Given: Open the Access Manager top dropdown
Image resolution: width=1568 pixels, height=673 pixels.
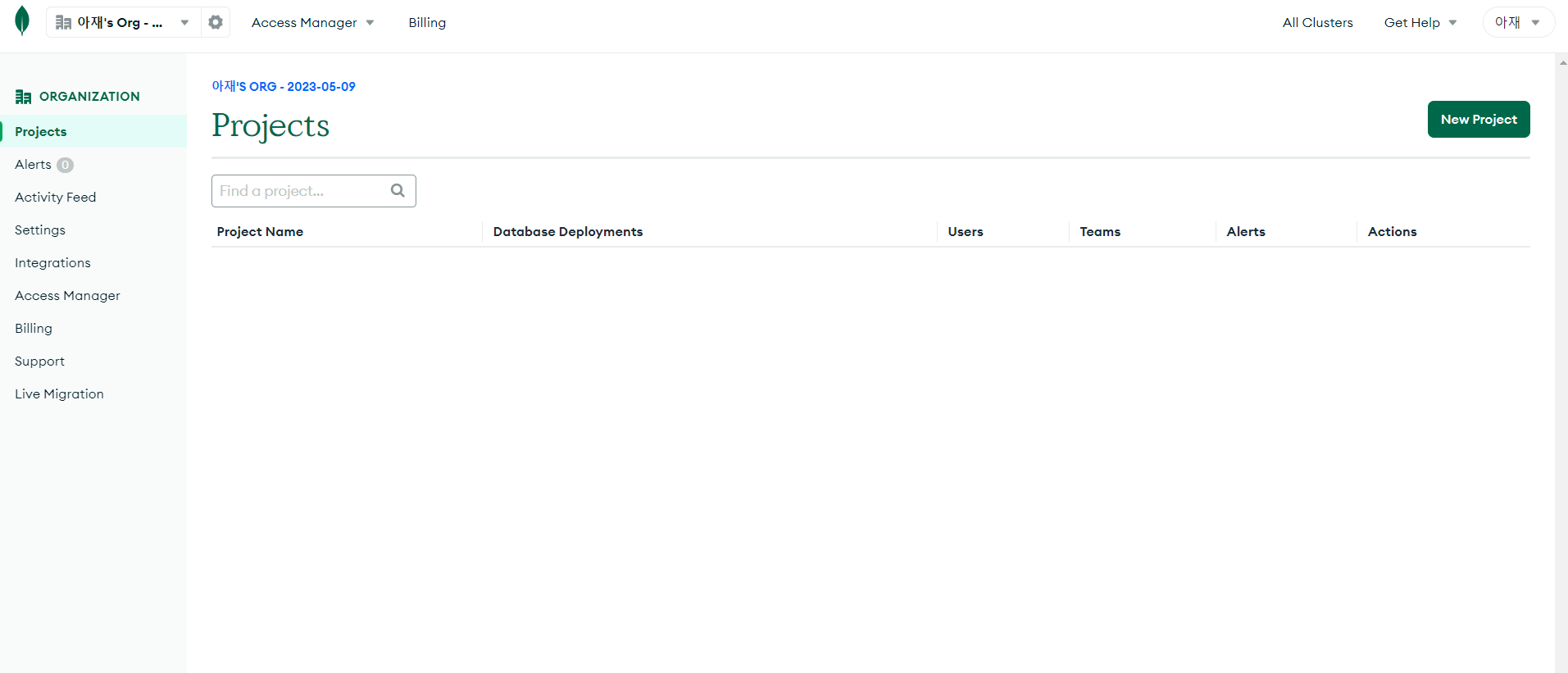Looking at the screenshot, I should click(x=312, y=22).
